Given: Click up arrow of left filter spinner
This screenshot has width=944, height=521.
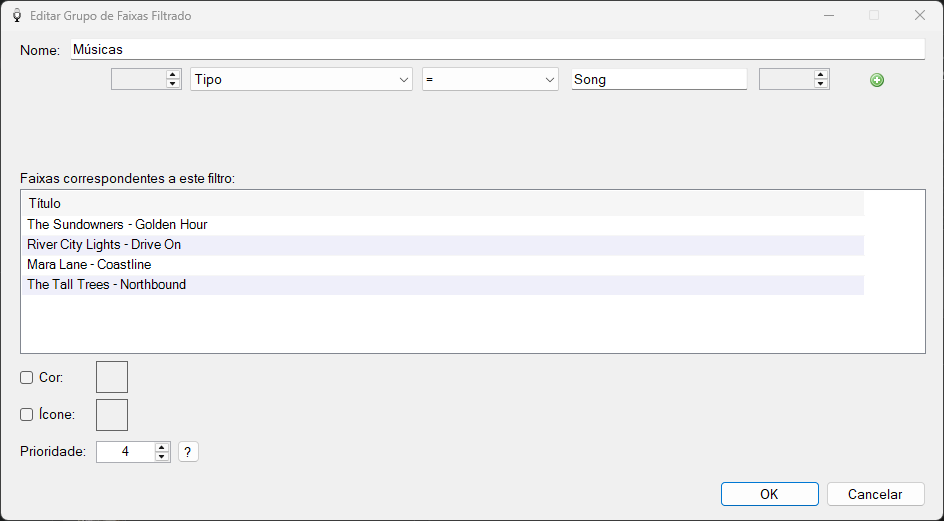Looking at the screenshot, I should (173, 75).
